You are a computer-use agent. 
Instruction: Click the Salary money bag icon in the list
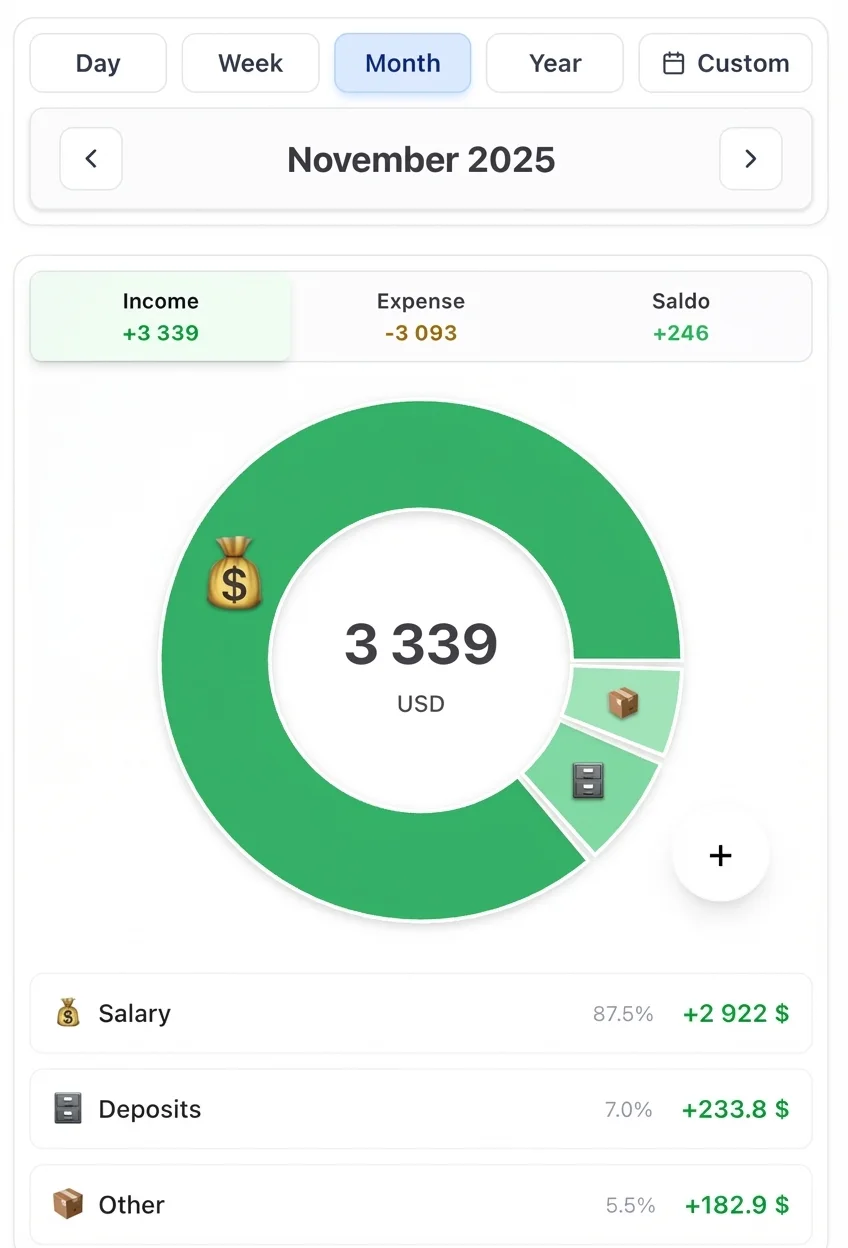pyautogui.click(x=67, y=1013)
